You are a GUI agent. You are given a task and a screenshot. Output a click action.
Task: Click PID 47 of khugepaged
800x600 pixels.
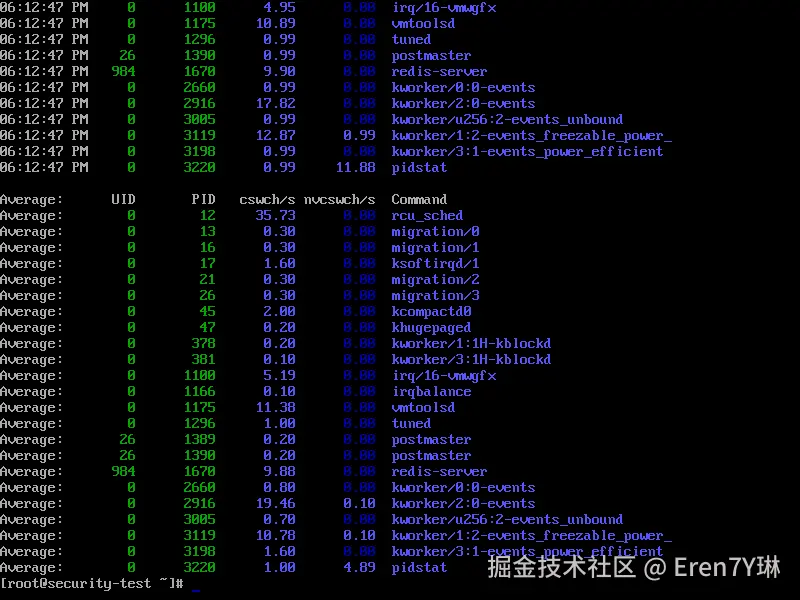pos(207,328)
